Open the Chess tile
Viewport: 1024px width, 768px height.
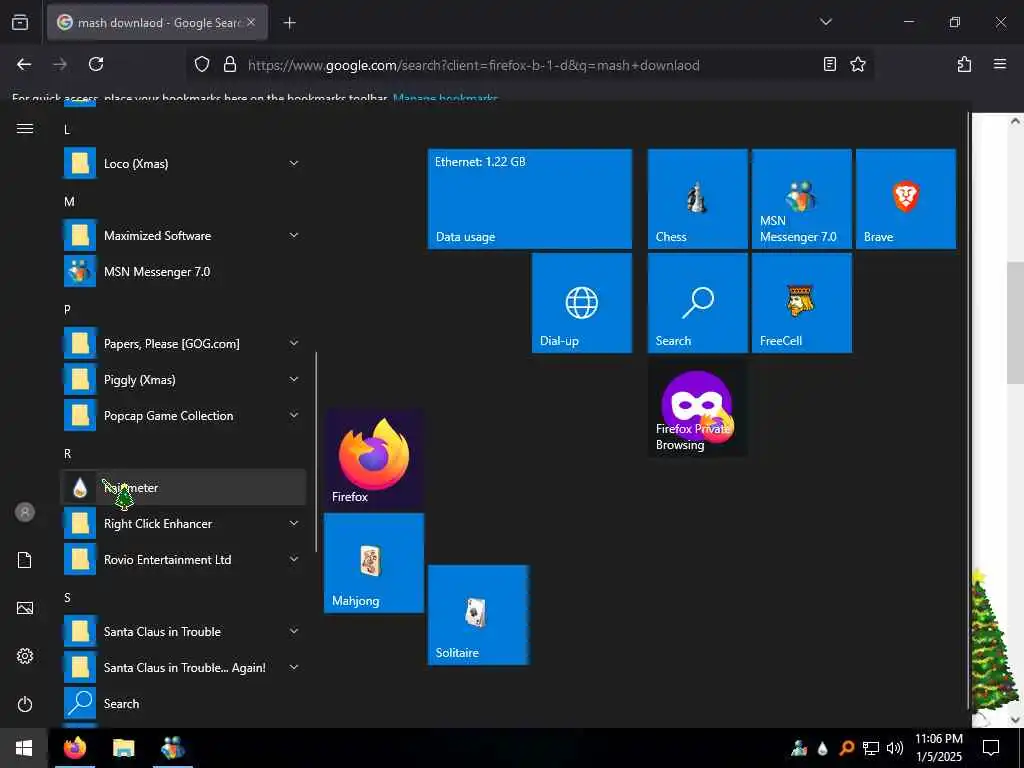[697, 199]
